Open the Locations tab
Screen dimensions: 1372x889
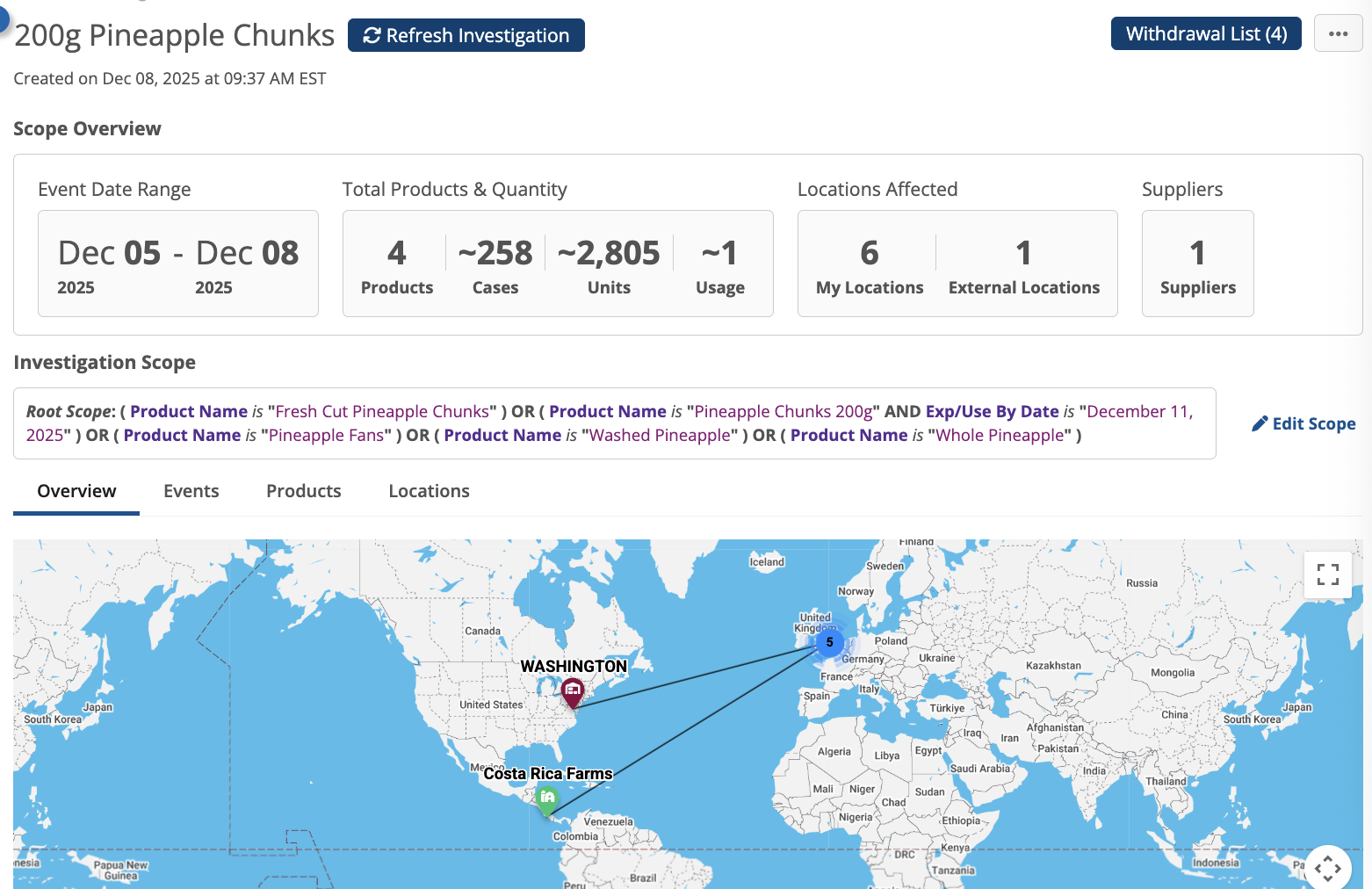[429, 491]
